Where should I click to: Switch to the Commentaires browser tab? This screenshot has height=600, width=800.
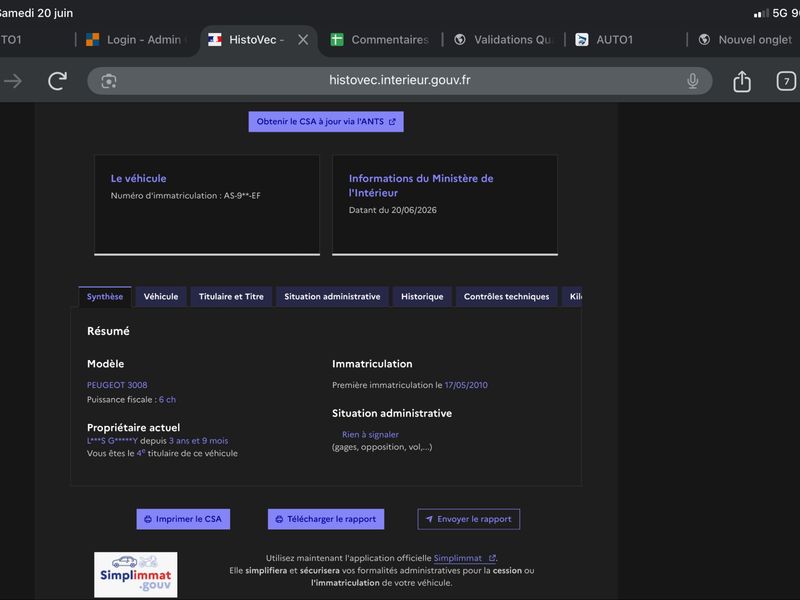click(x=380, y=40)
